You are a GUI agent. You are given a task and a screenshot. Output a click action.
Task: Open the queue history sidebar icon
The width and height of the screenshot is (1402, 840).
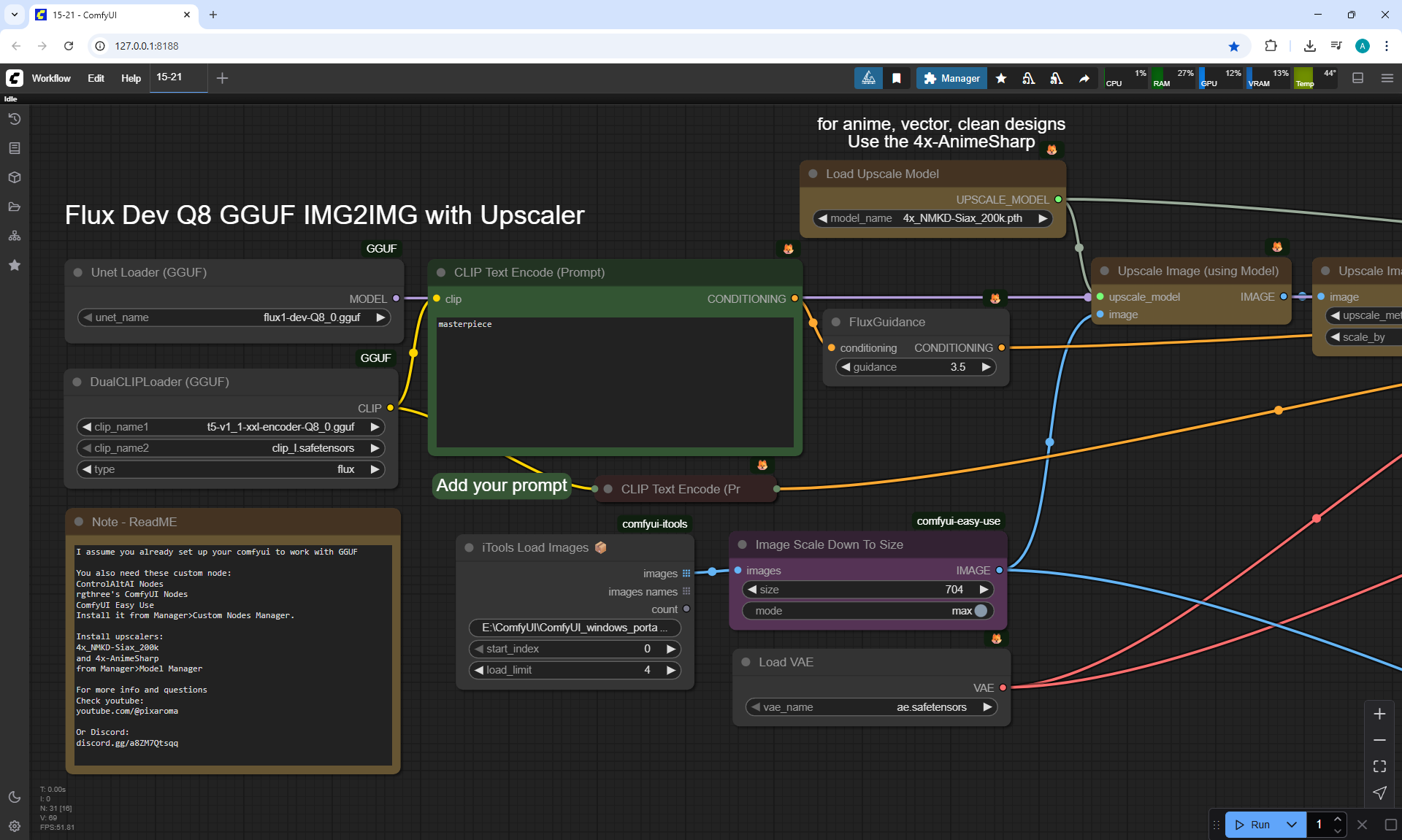tap(15, 119)
